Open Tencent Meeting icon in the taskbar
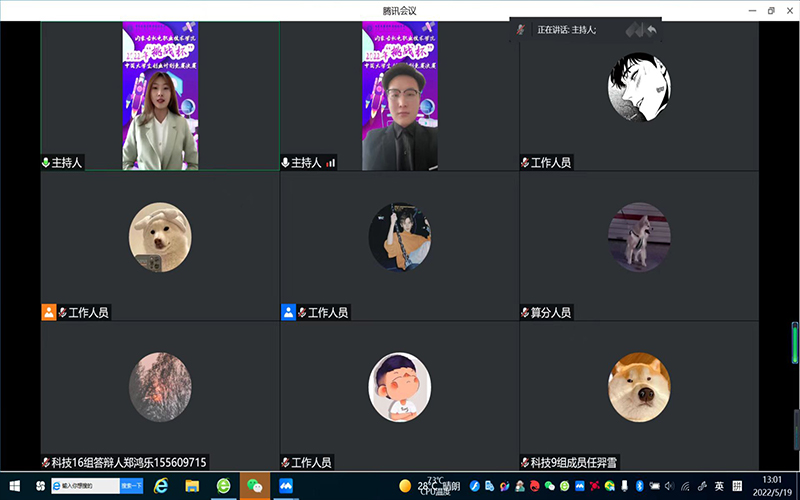The height and width of the screenshot is (500, 800). point(285,486)
